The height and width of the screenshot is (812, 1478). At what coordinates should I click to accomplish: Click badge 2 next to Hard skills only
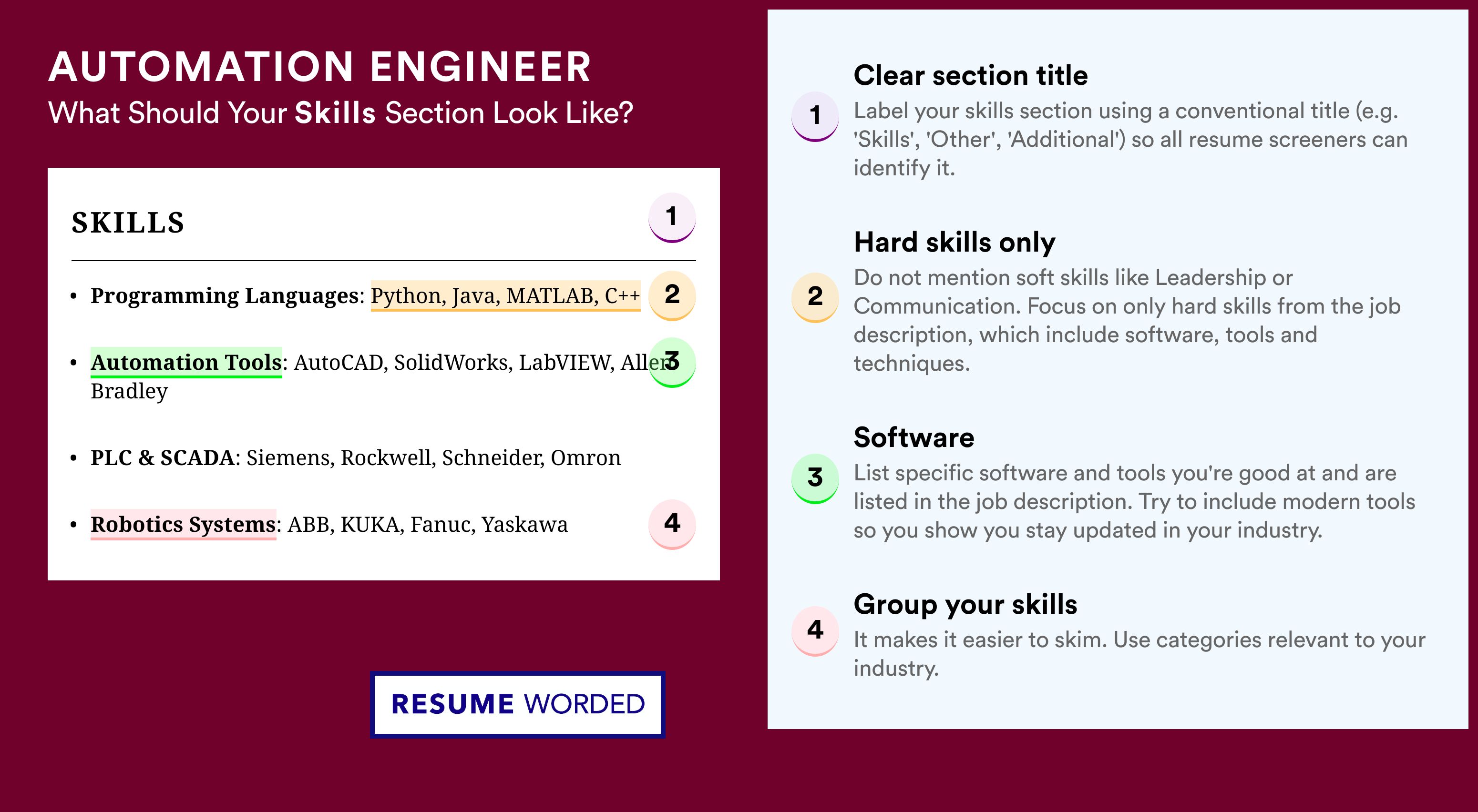point(815,298)
